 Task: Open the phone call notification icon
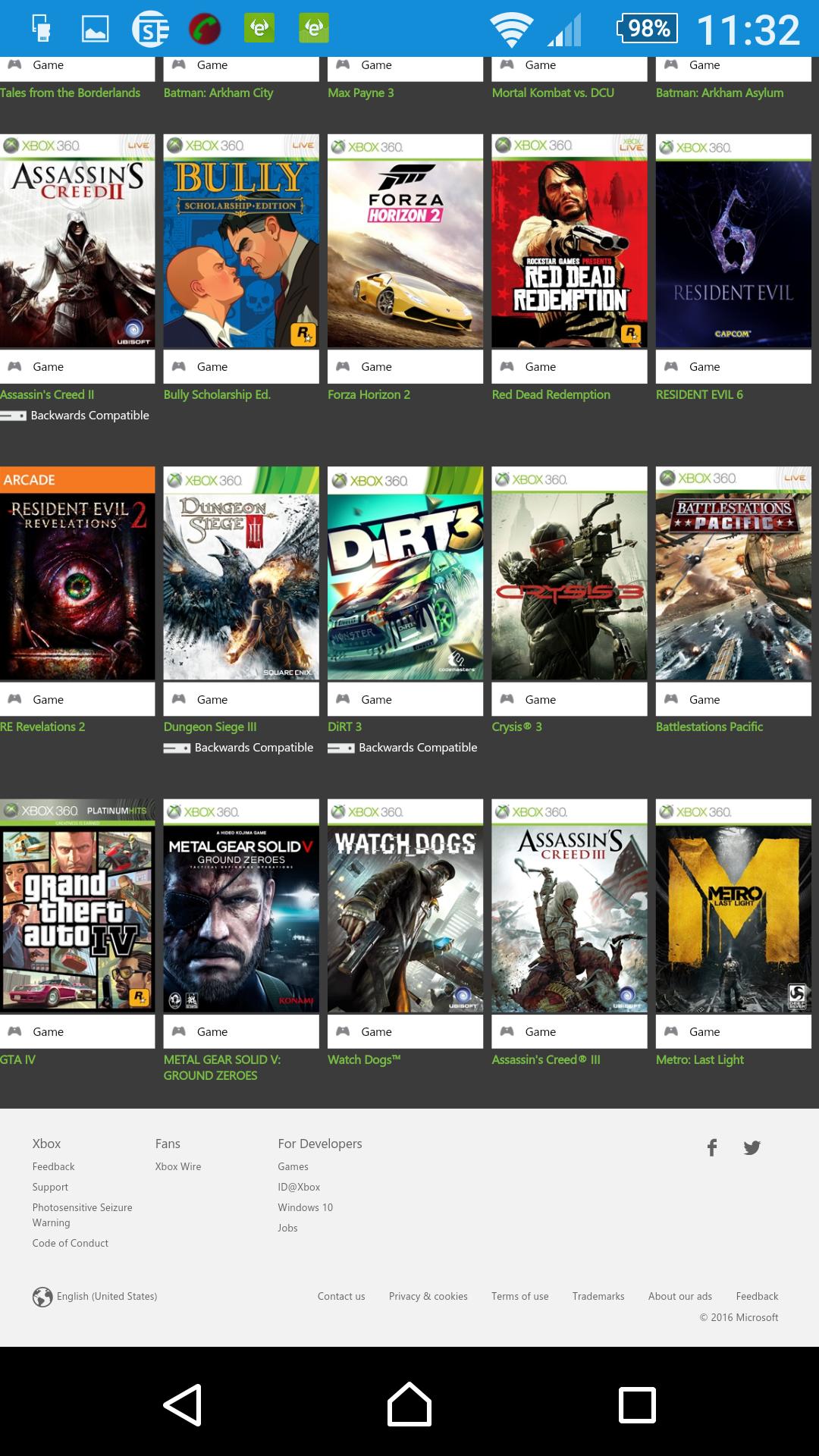205,29
